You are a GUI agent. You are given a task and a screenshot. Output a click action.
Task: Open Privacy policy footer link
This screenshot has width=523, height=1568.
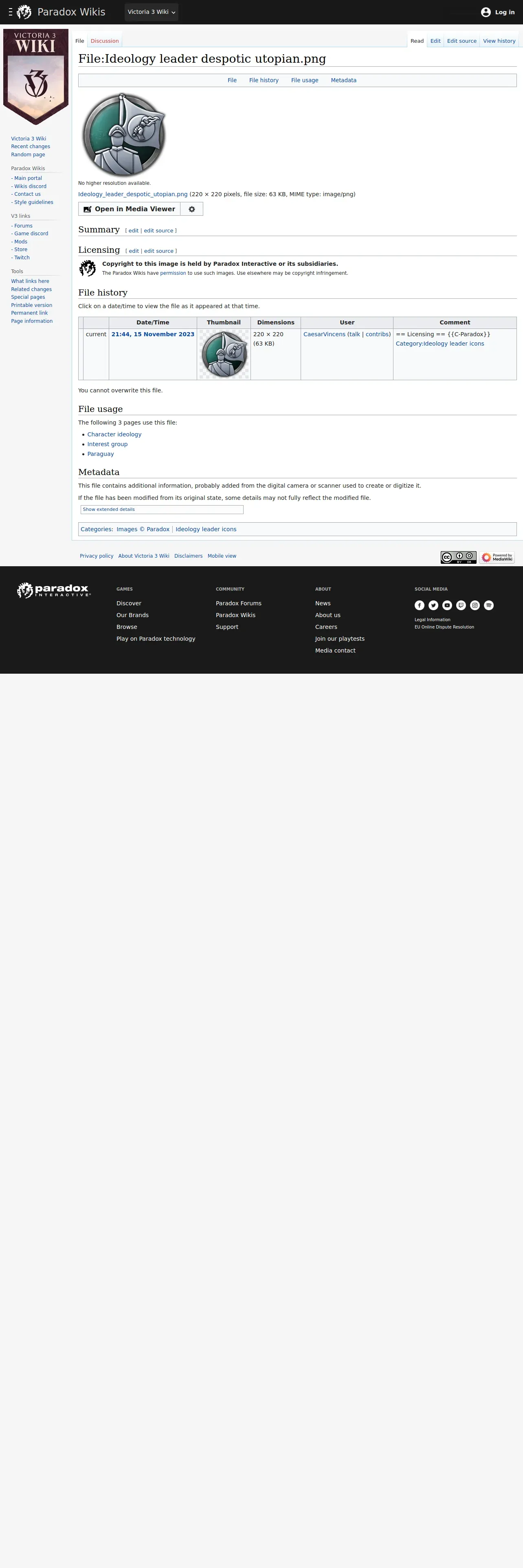point(96,556)
